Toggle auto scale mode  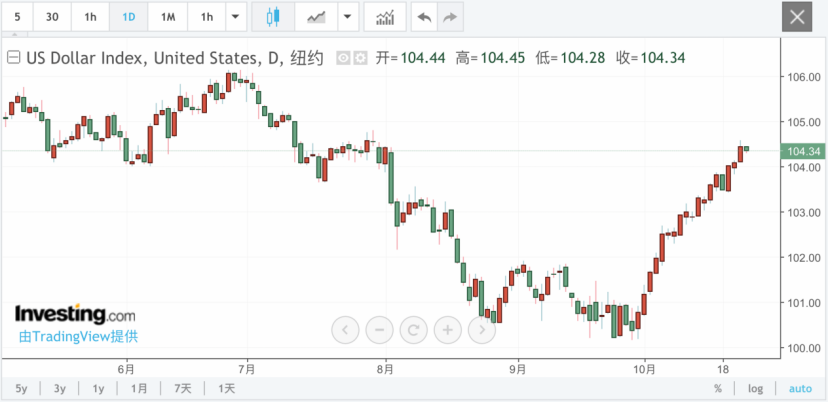pyautogui.click(x=800, y=389)
